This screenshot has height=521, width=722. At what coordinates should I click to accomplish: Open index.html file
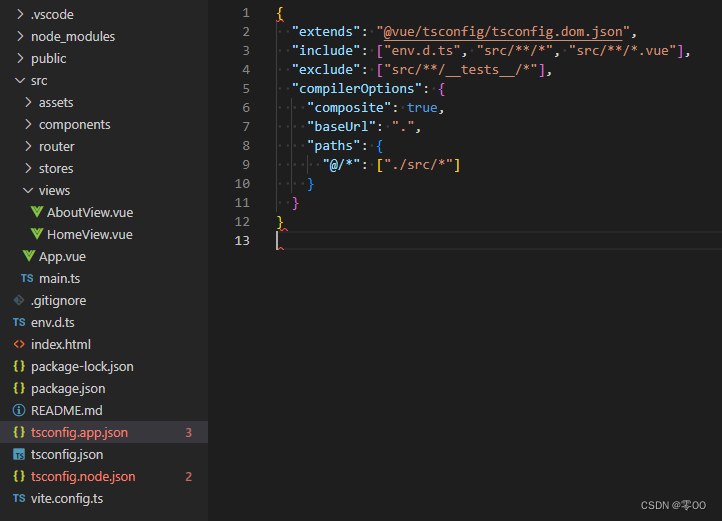pyautogui.click(x=61, y=345)
